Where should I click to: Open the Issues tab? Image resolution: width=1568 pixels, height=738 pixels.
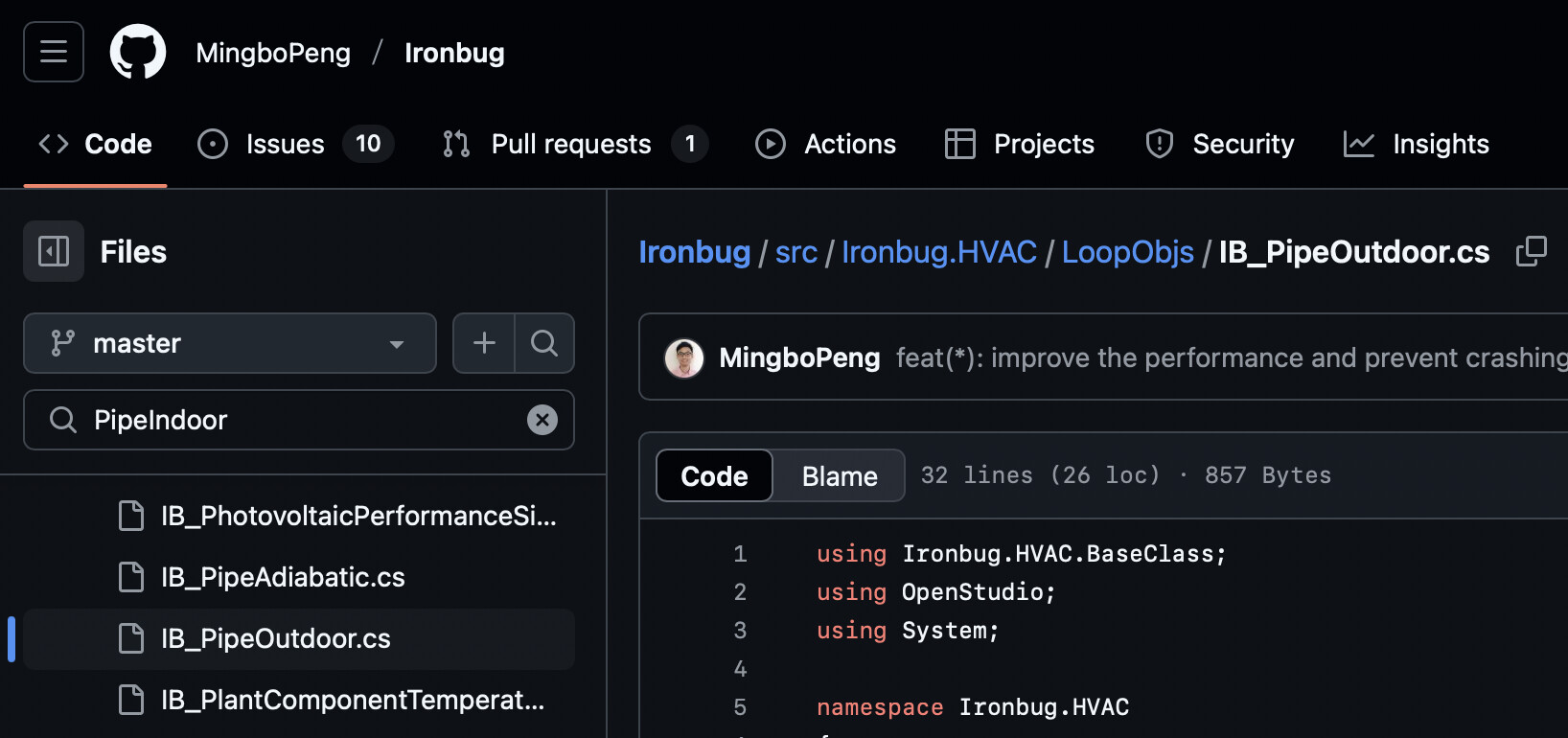[x=295, y=144]
